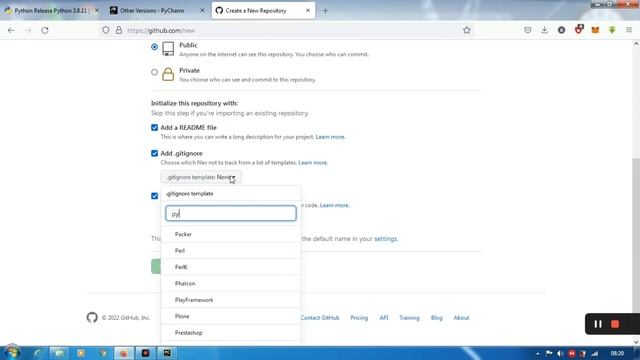Open the API footer link
The width and height of the screenshot is (640, 360).
pos(384,318)
